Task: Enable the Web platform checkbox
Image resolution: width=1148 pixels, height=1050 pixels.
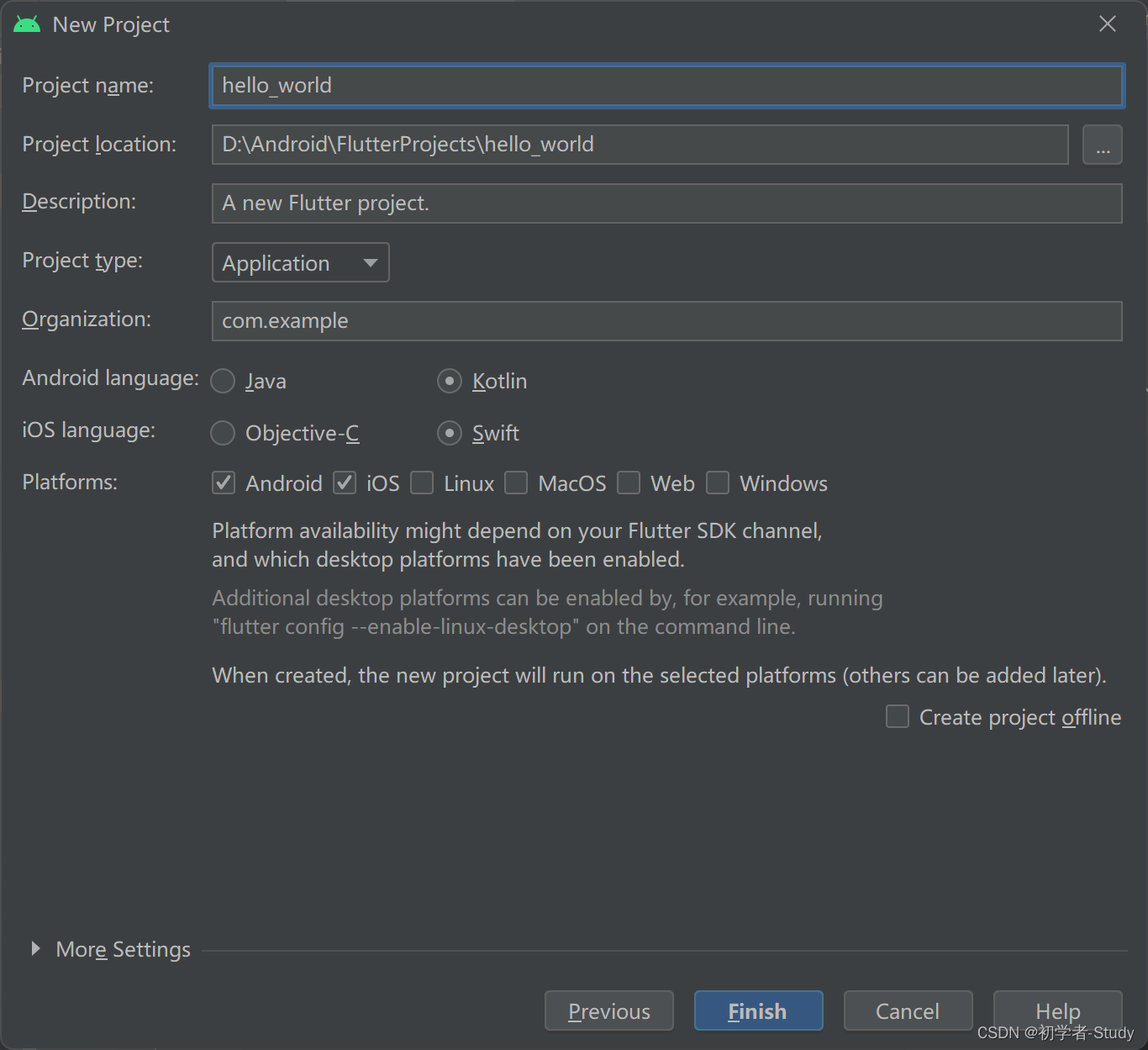Action: 629,483
